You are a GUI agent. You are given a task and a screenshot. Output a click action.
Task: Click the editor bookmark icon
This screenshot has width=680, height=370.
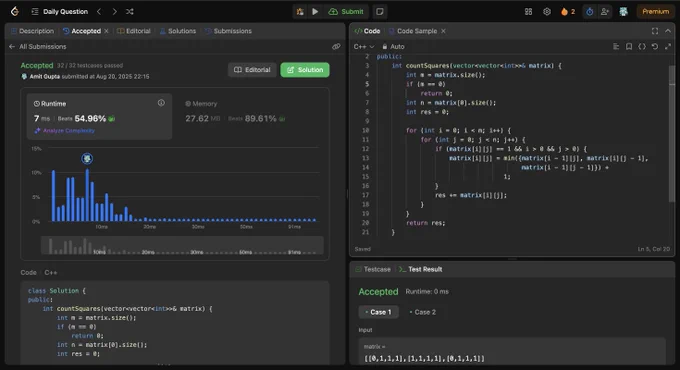point(629,46)
